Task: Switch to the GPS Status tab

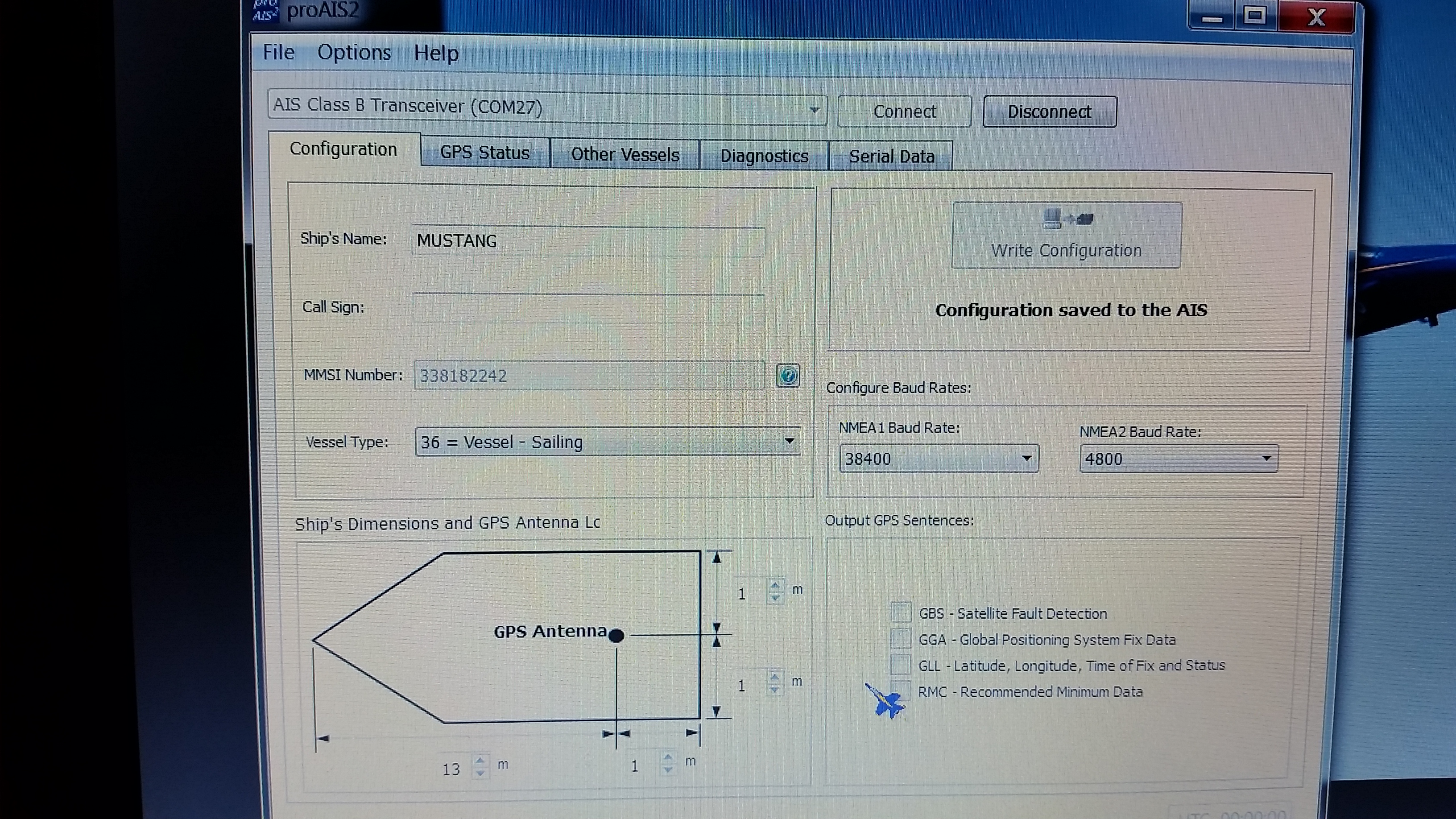Action: (x=484, y=153)
